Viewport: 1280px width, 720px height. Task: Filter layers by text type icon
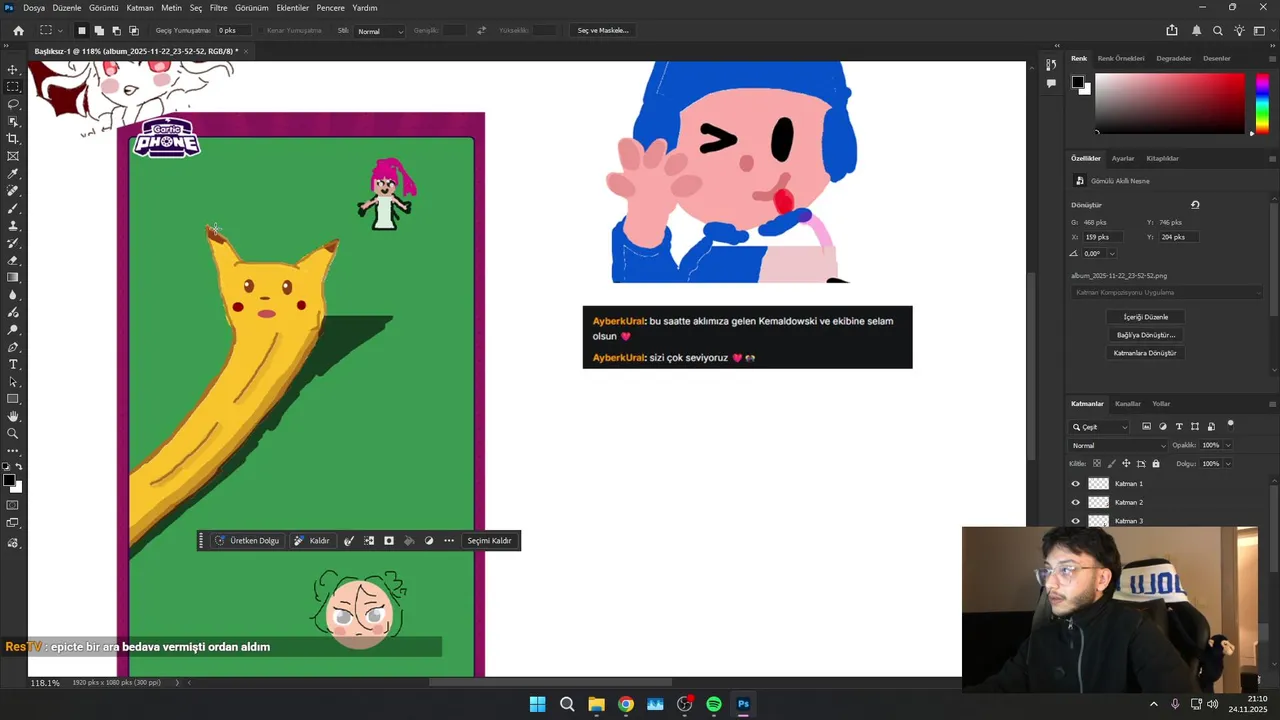pyautogui.click(x=1179, y=427)
